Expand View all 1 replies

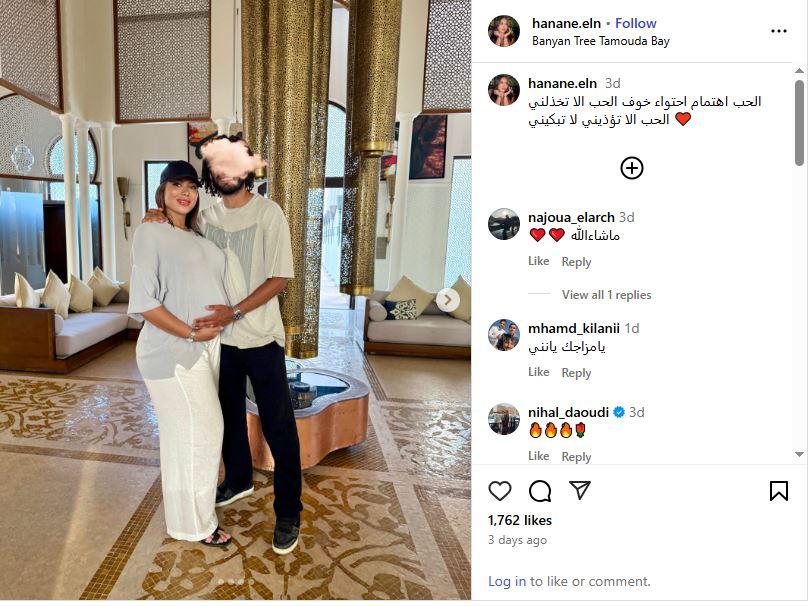pyautogui.click(x=606, y=295)
